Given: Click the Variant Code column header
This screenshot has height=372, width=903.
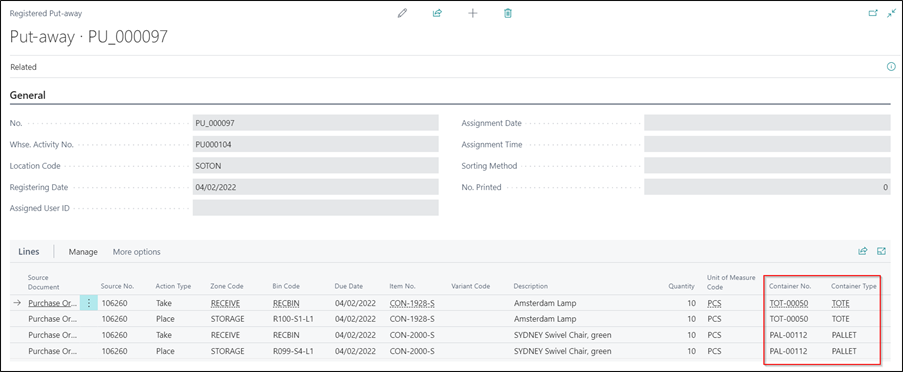Looking at the screenshot, I should [471, 286].
